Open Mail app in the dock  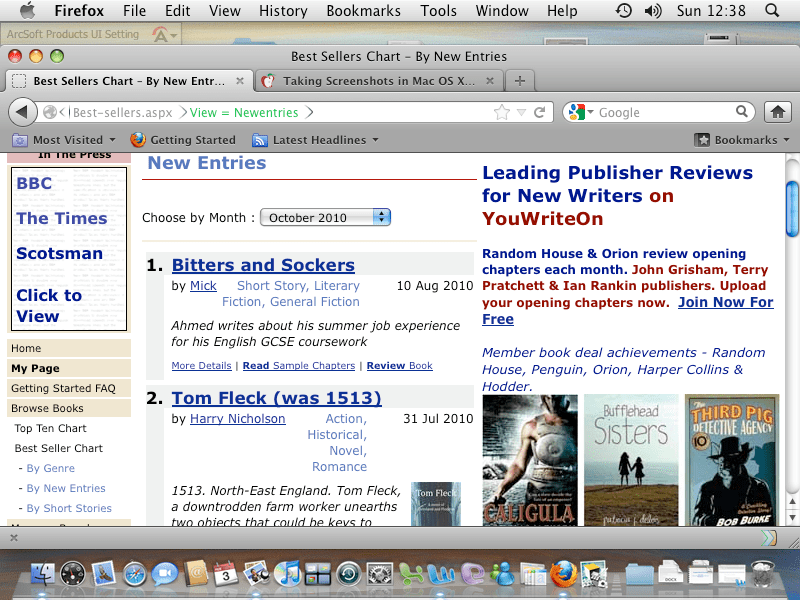pos(104,573)
